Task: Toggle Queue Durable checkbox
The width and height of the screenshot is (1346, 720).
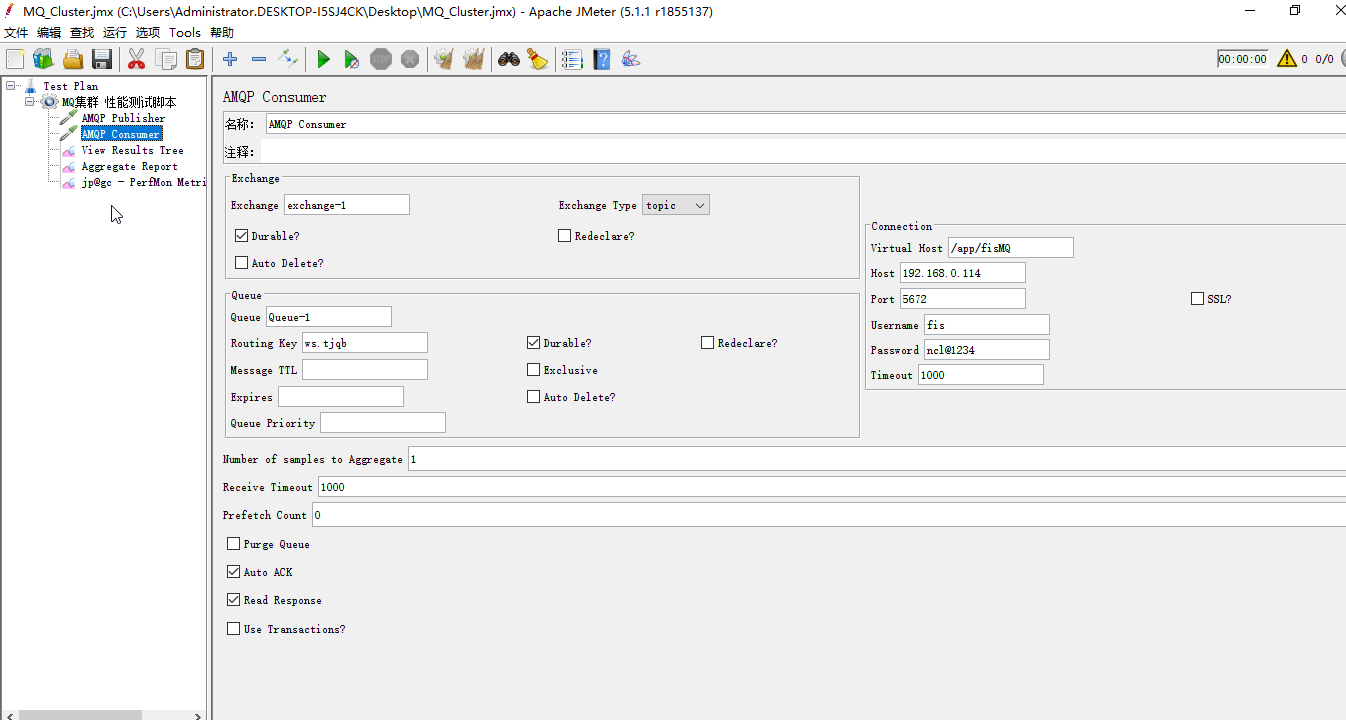Action: click(533, 343)
